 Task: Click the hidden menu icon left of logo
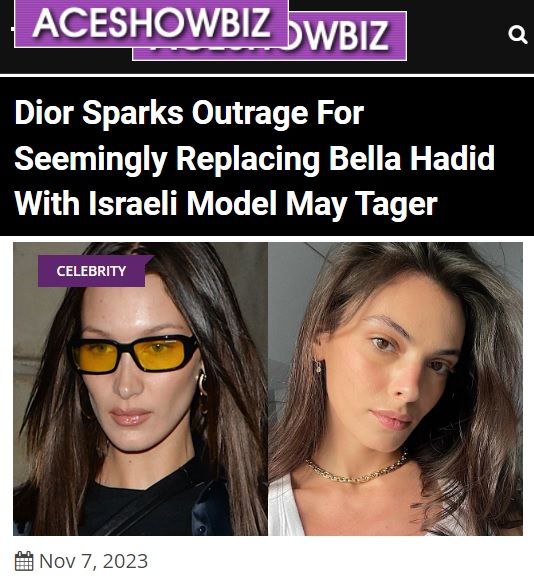click(x=12, y=29)
